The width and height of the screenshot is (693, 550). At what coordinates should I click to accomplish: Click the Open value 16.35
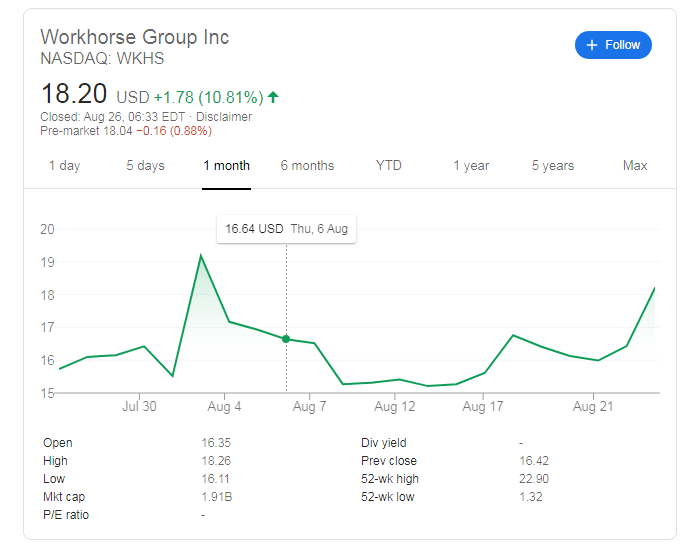(216, 443)
